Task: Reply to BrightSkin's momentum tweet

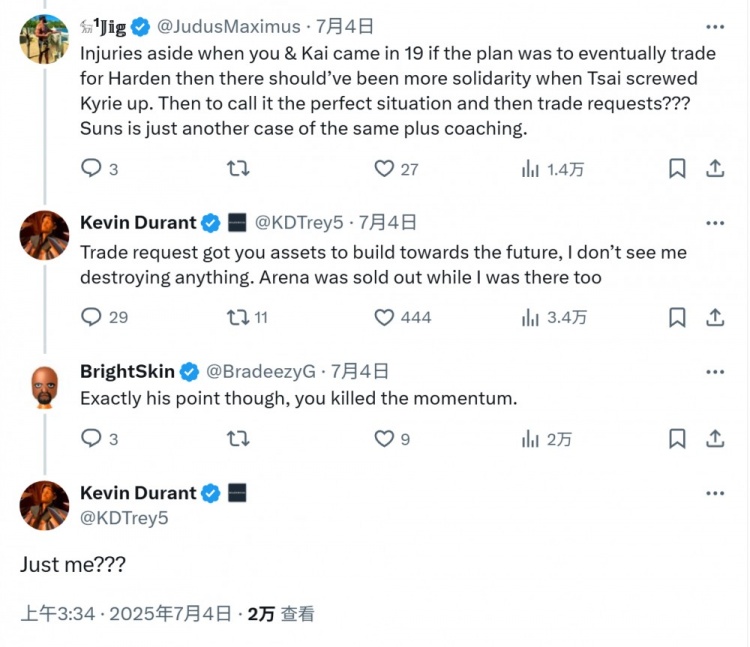Action: point(91,438)
